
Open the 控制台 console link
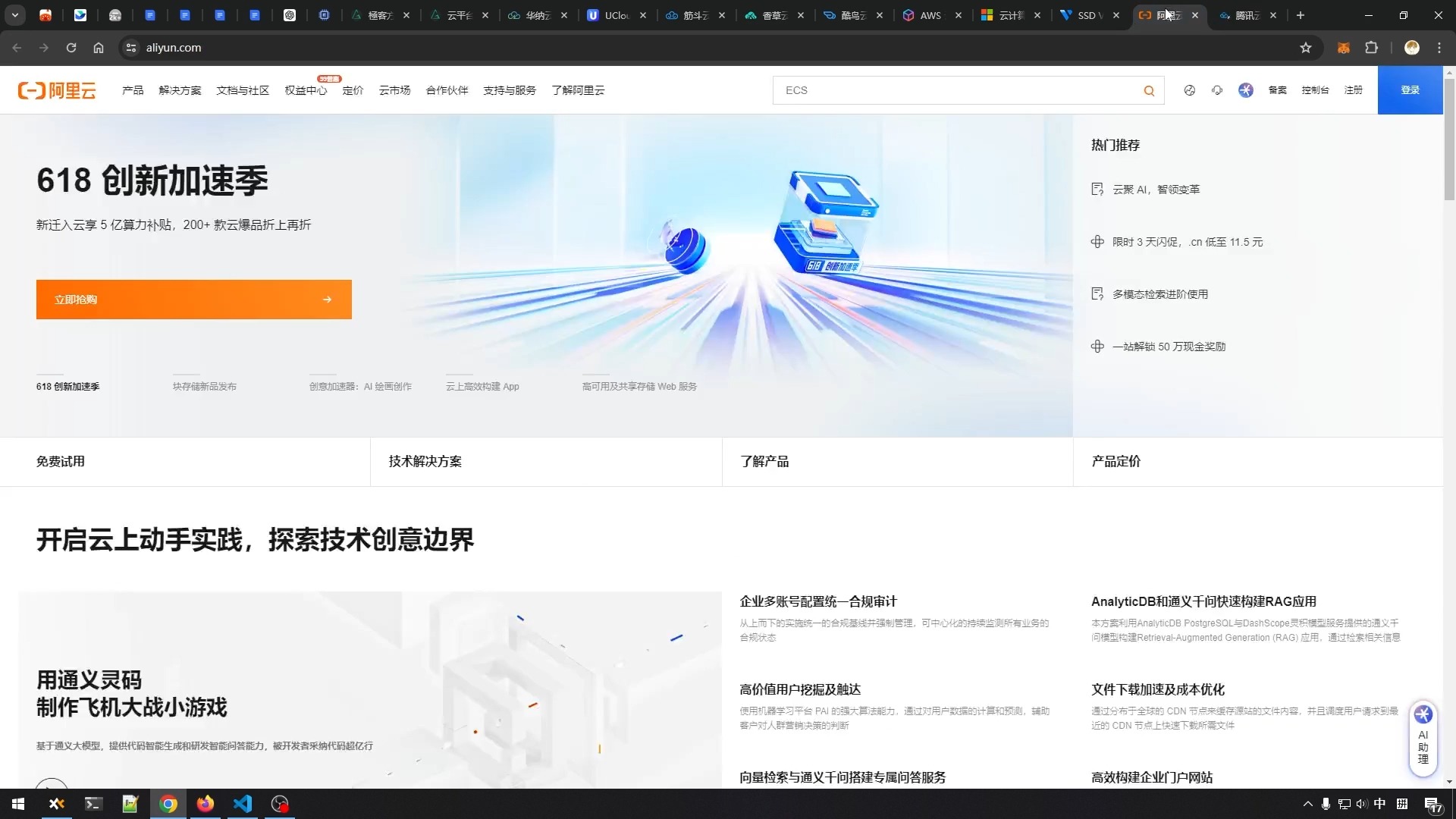tap(1315, 90)
